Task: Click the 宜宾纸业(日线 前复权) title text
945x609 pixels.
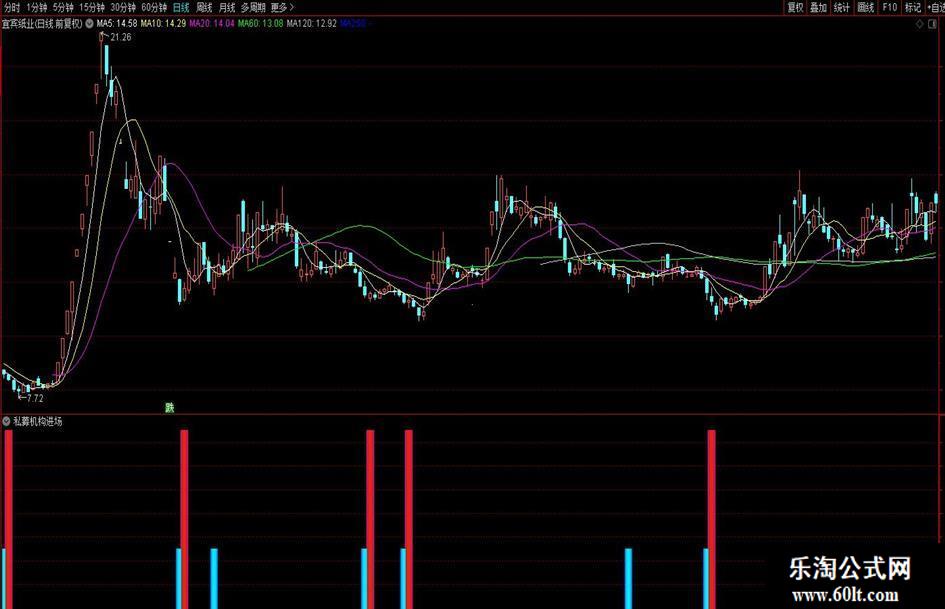Action: 42,24
